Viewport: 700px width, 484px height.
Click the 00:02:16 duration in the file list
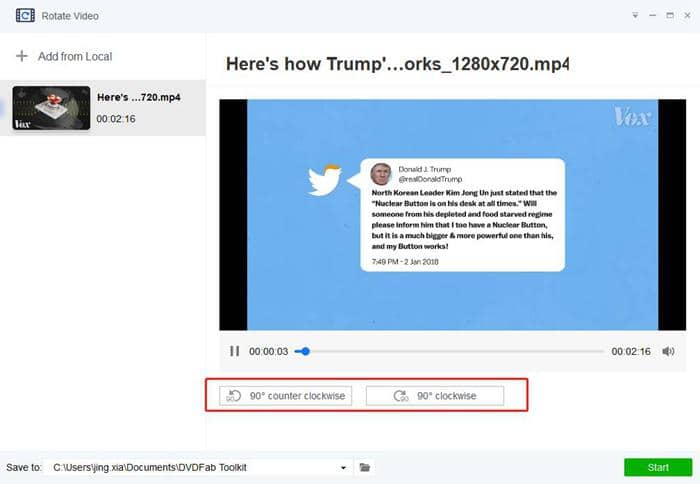116,119
